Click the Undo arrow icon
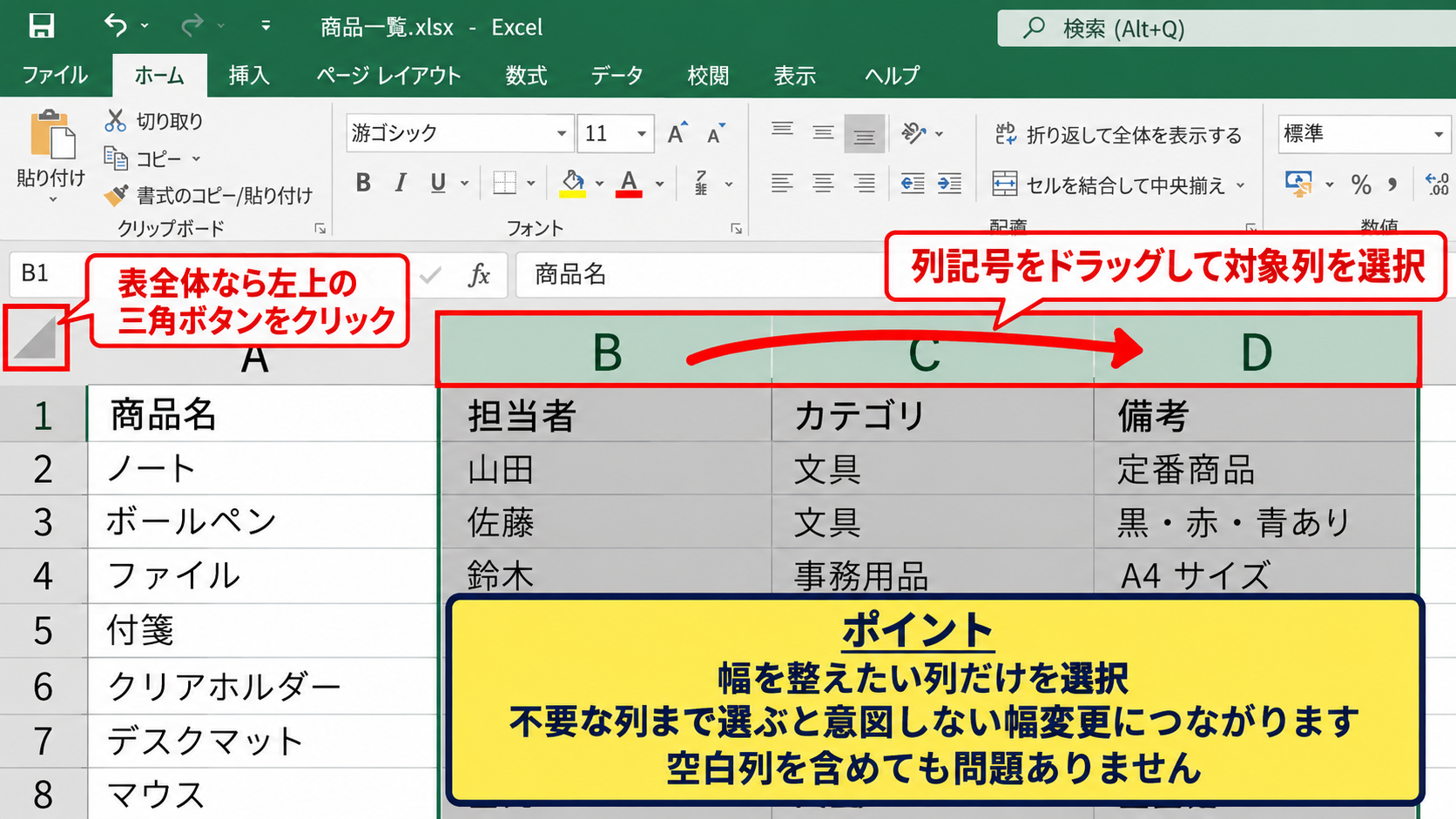1456x819 pixels. click(116, 25)
